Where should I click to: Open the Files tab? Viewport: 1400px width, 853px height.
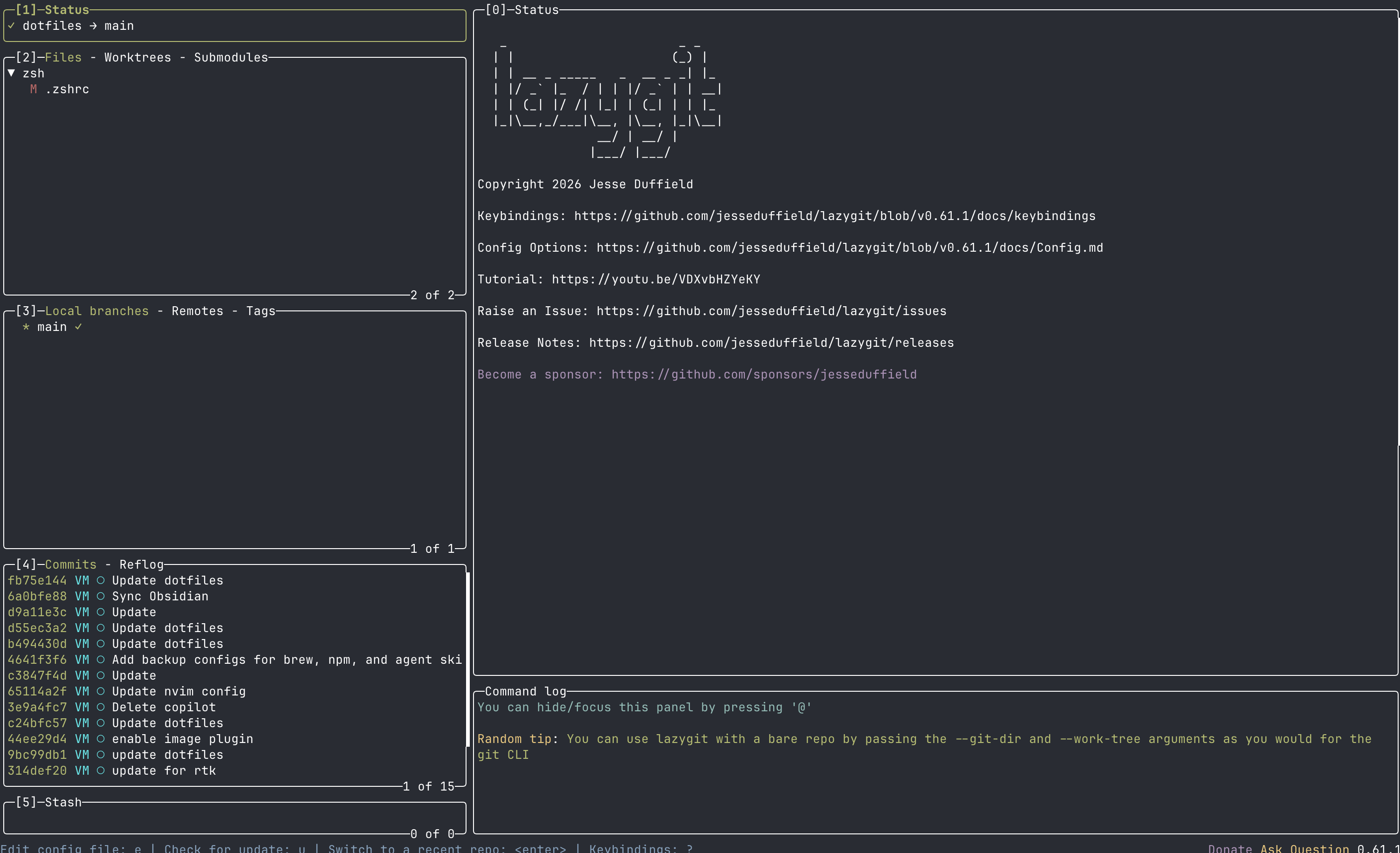63,57
